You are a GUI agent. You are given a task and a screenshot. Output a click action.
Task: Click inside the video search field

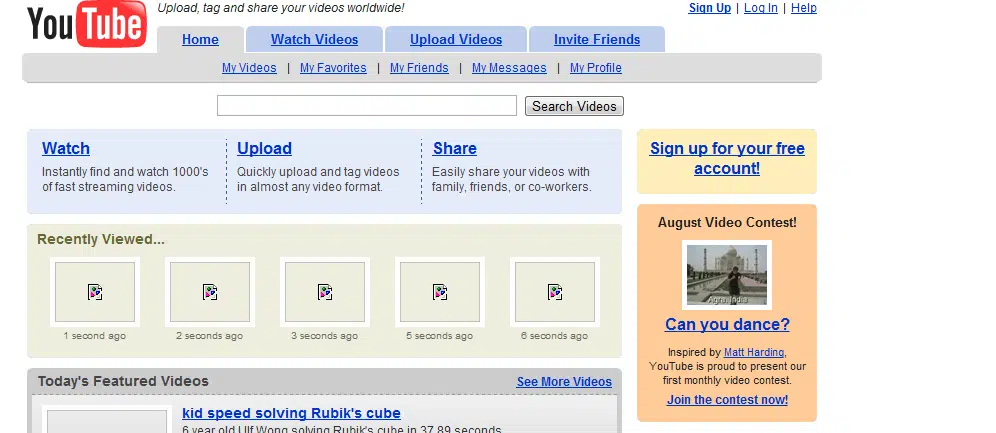pyautogui.click(x=366, y=106)
